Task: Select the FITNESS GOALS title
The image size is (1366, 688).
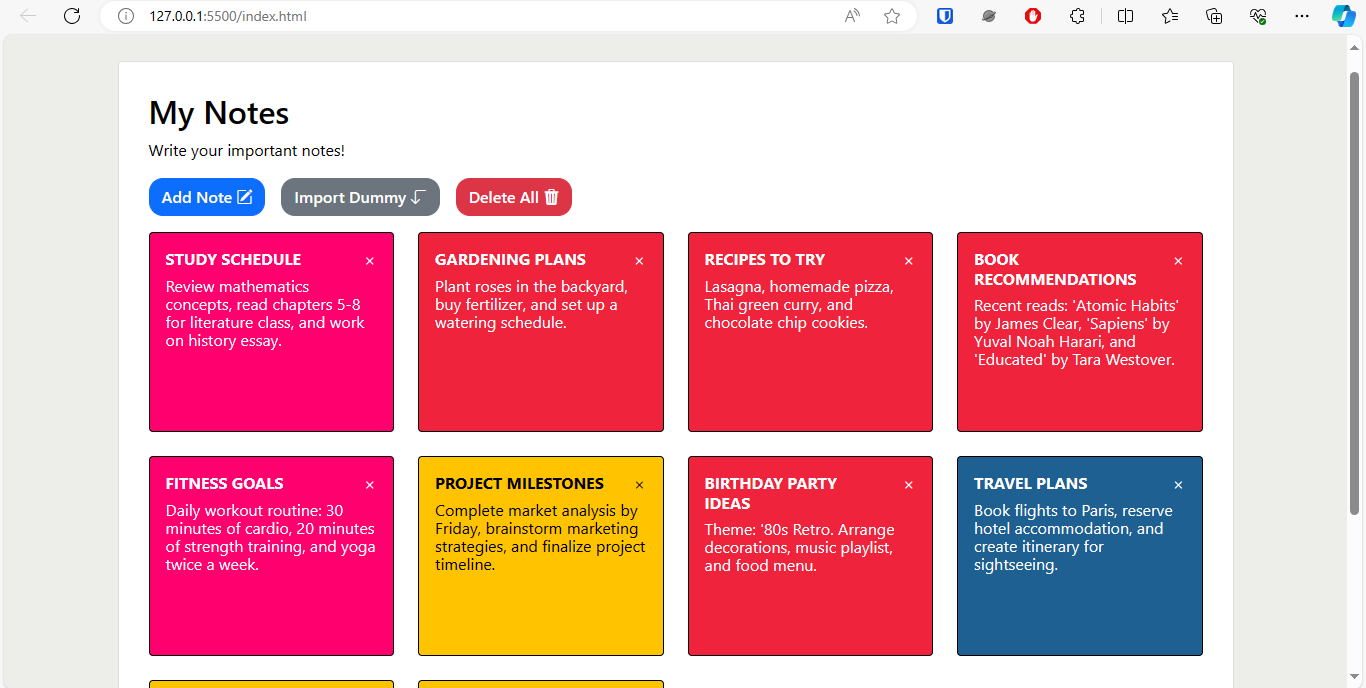Action: pyautogui.click(x=225, y=483)
